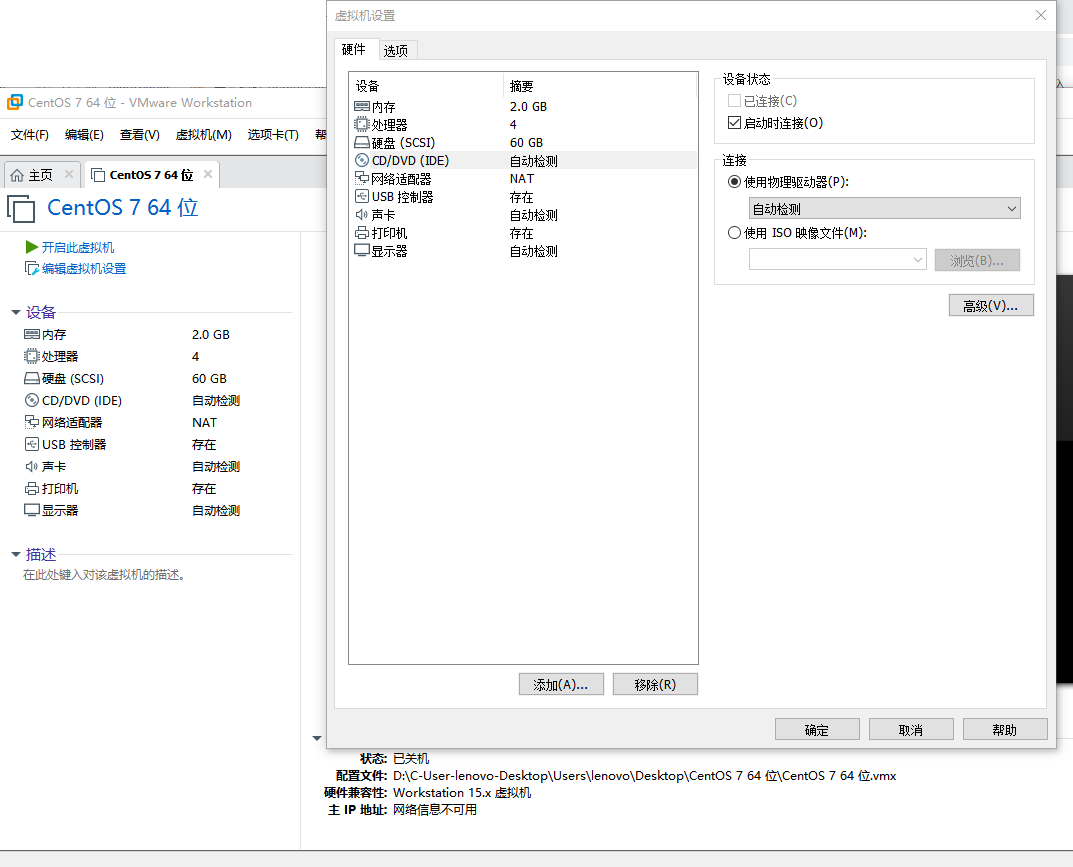The height and width of the screenshot is (867, 1073).
Task: Click the 开启此虚拟机 link
Action: (x=78, y=247)
